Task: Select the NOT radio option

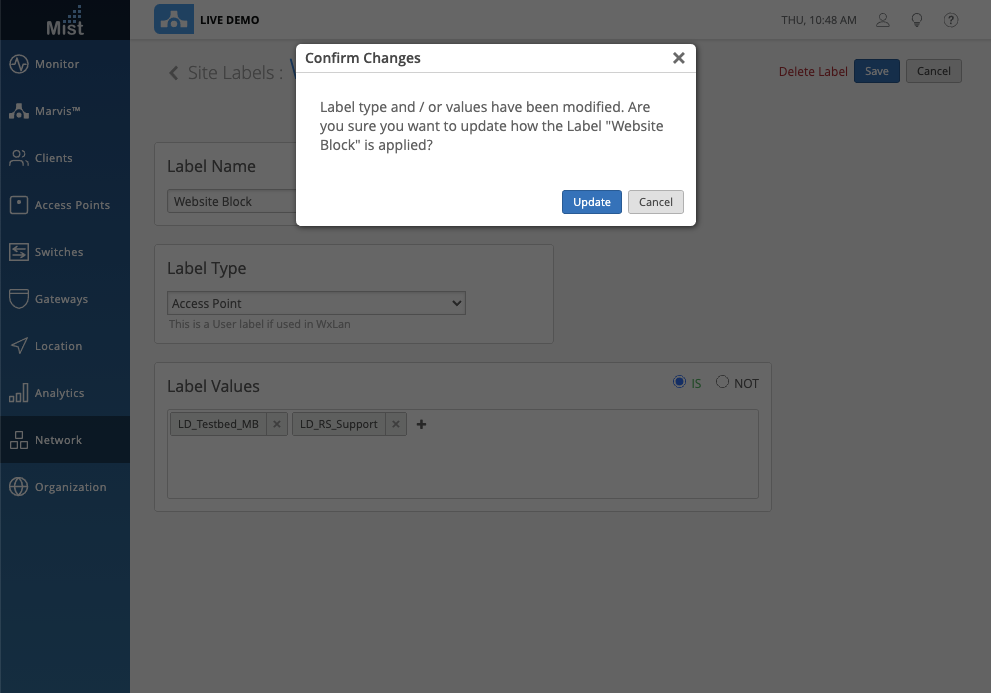Action: [722, 382]
